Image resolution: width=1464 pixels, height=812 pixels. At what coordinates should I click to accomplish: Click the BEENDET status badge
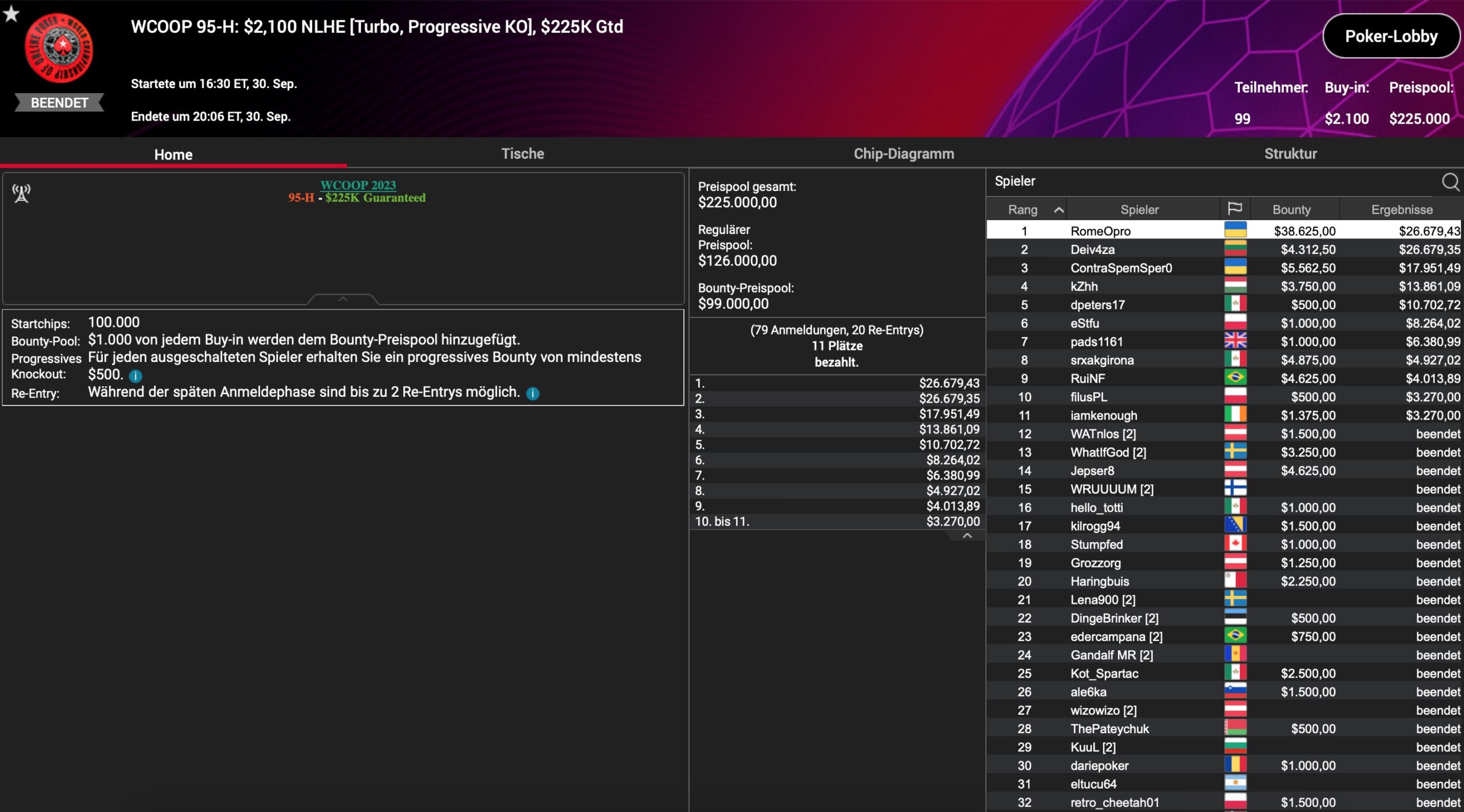click(59, 103)
